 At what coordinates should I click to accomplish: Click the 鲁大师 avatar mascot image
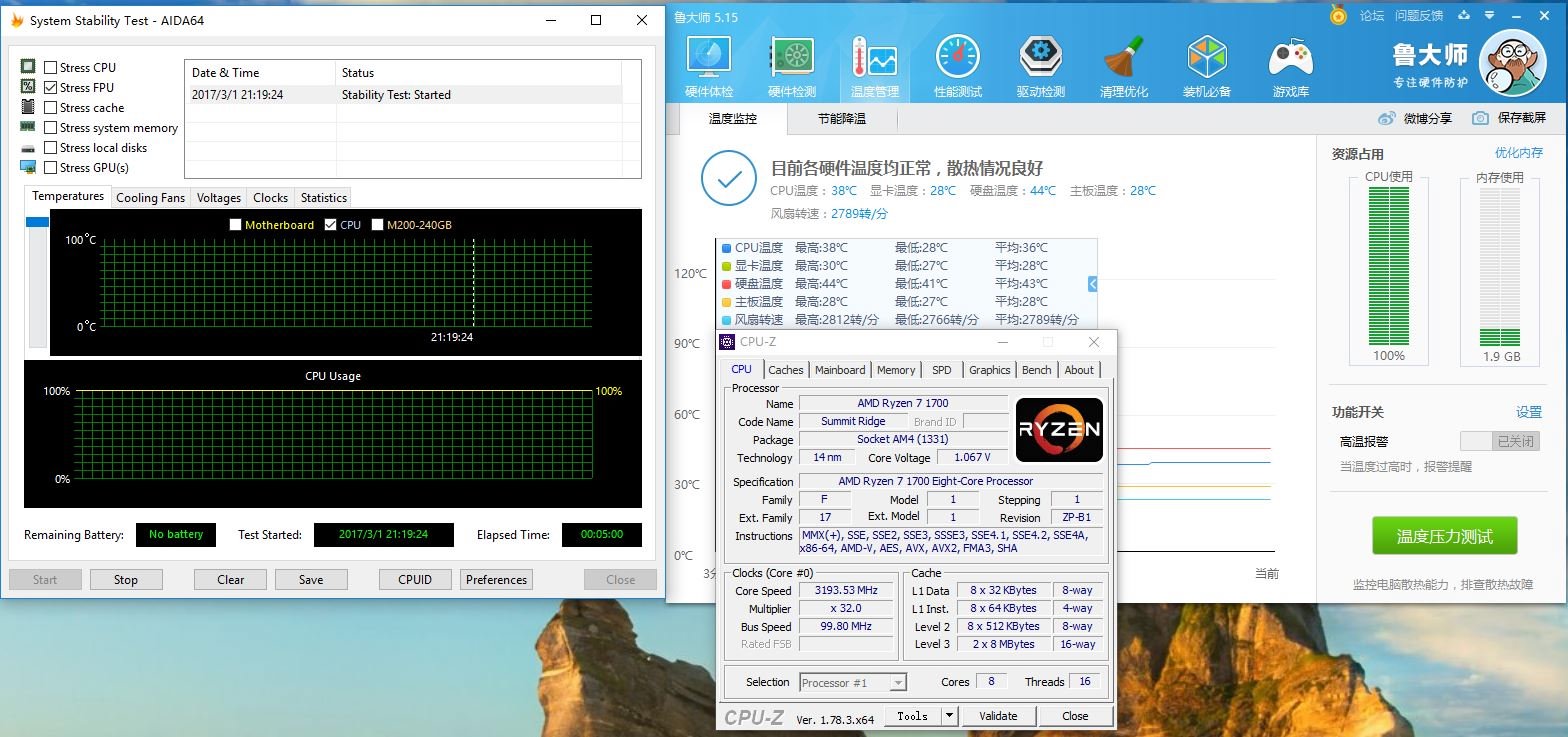(1512, 63)
